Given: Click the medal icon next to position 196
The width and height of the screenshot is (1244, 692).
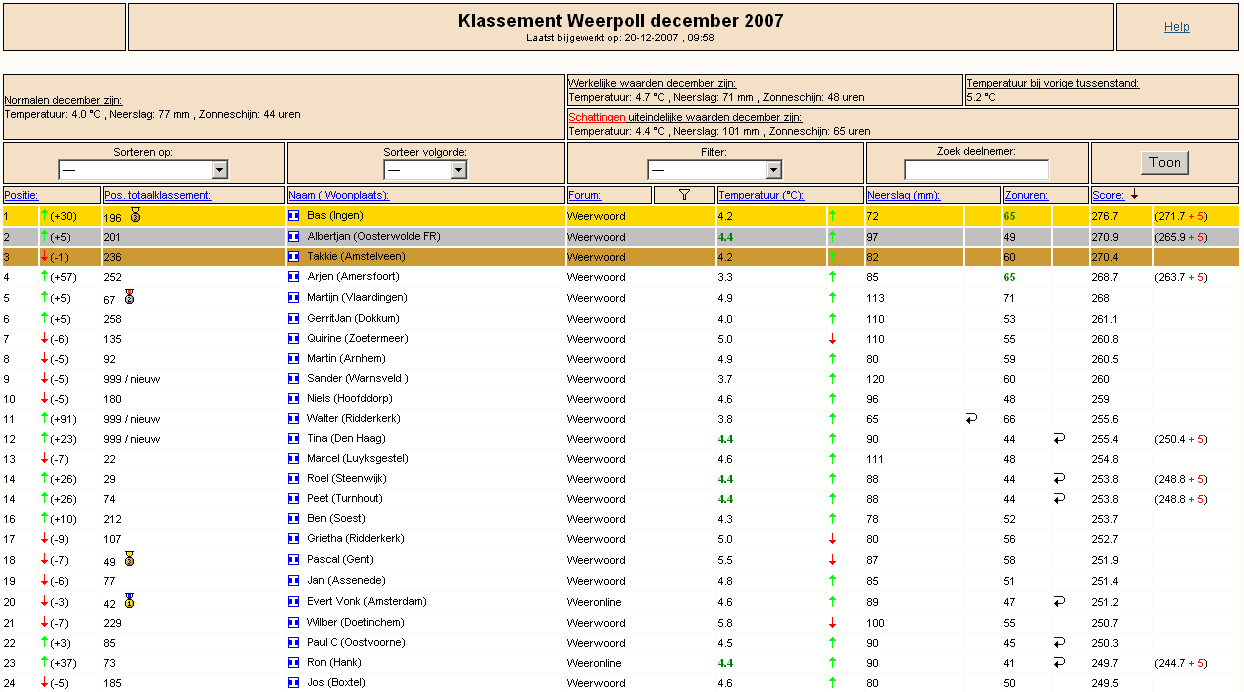Looking at the screenshot, I should (135, 215).
